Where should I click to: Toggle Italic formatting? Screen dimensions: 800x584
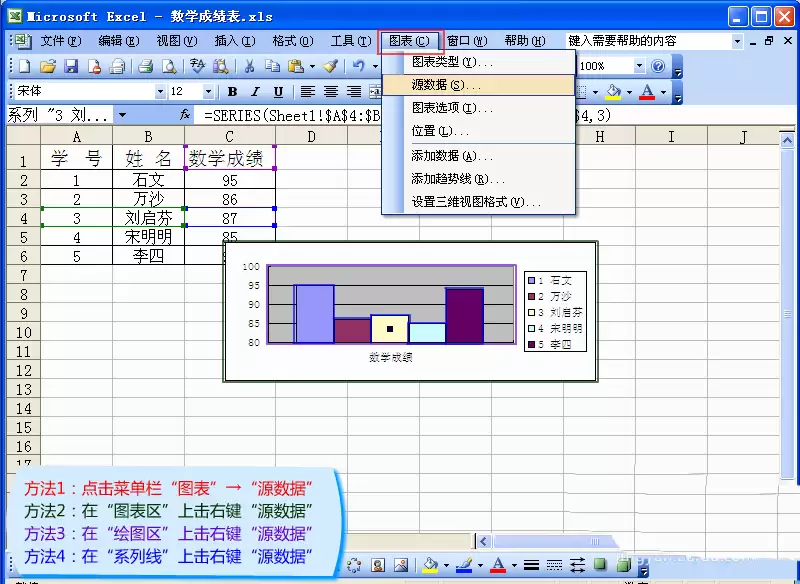[255, 92]
